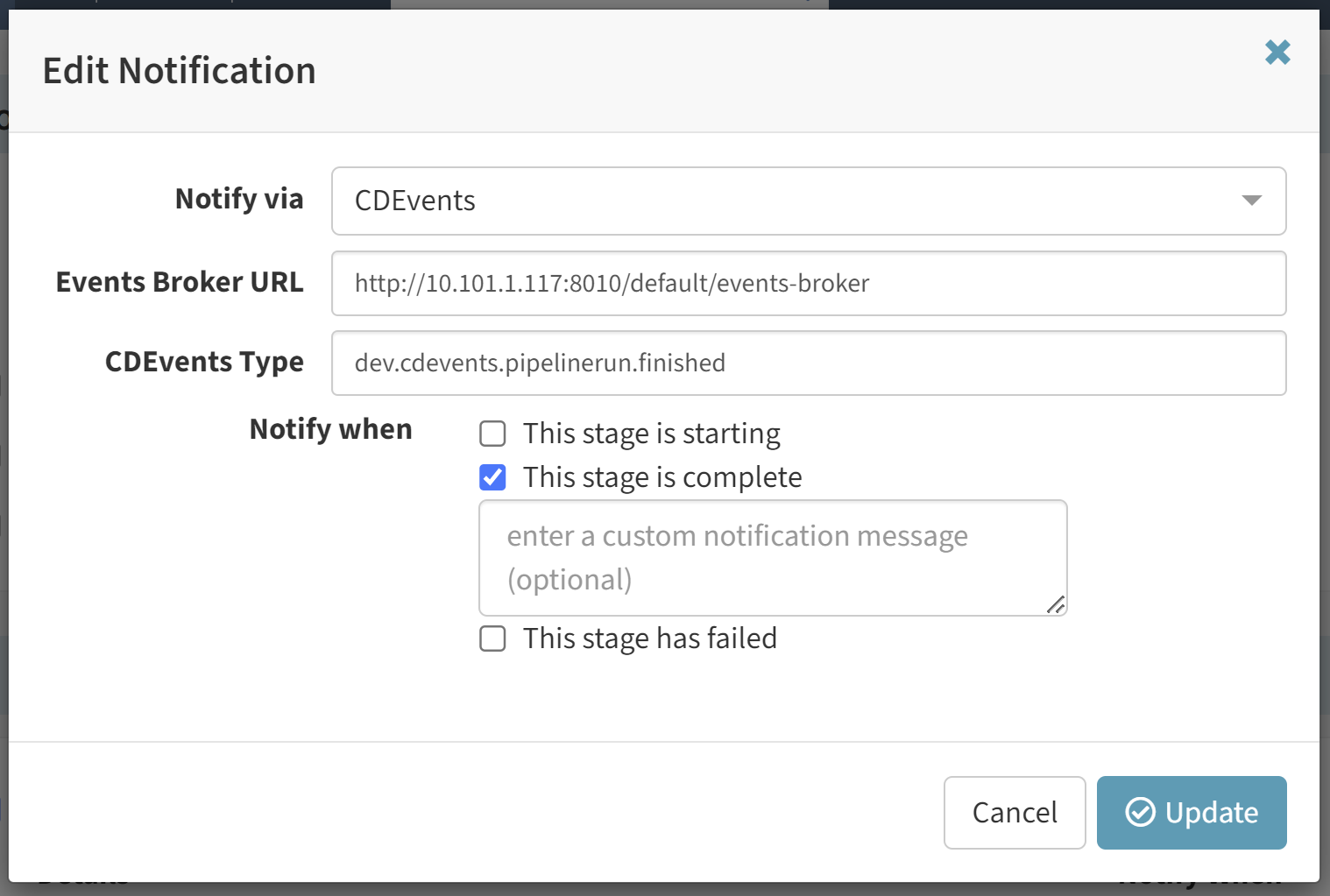
Task: Cancel editing the notification
Action: click(1015, 813)
